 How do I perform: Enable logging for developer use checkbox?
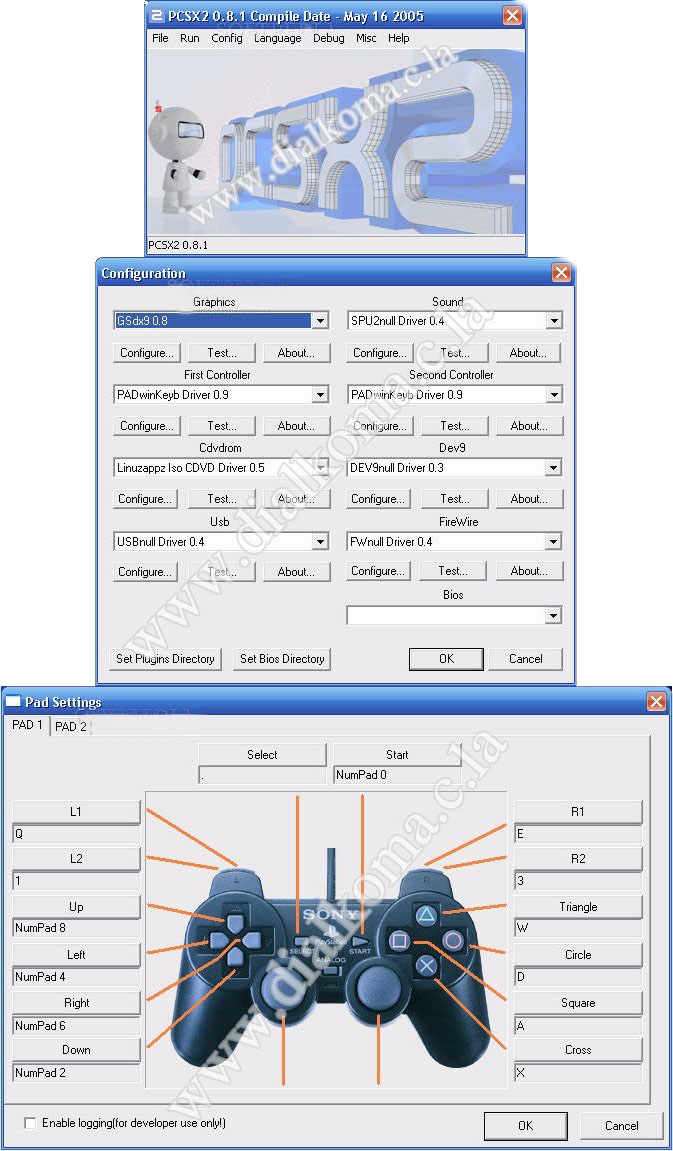coord(30,1123)
